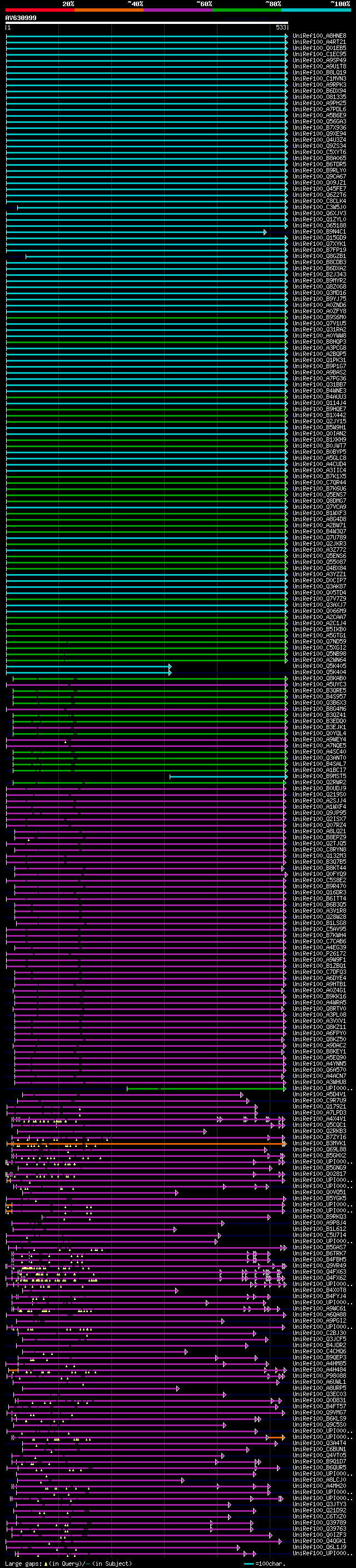The height and width of the screenshot is (1568, 356).
Task: Select hit label UniRef100_Q15GD9
Action: click(x=319, y=238)
